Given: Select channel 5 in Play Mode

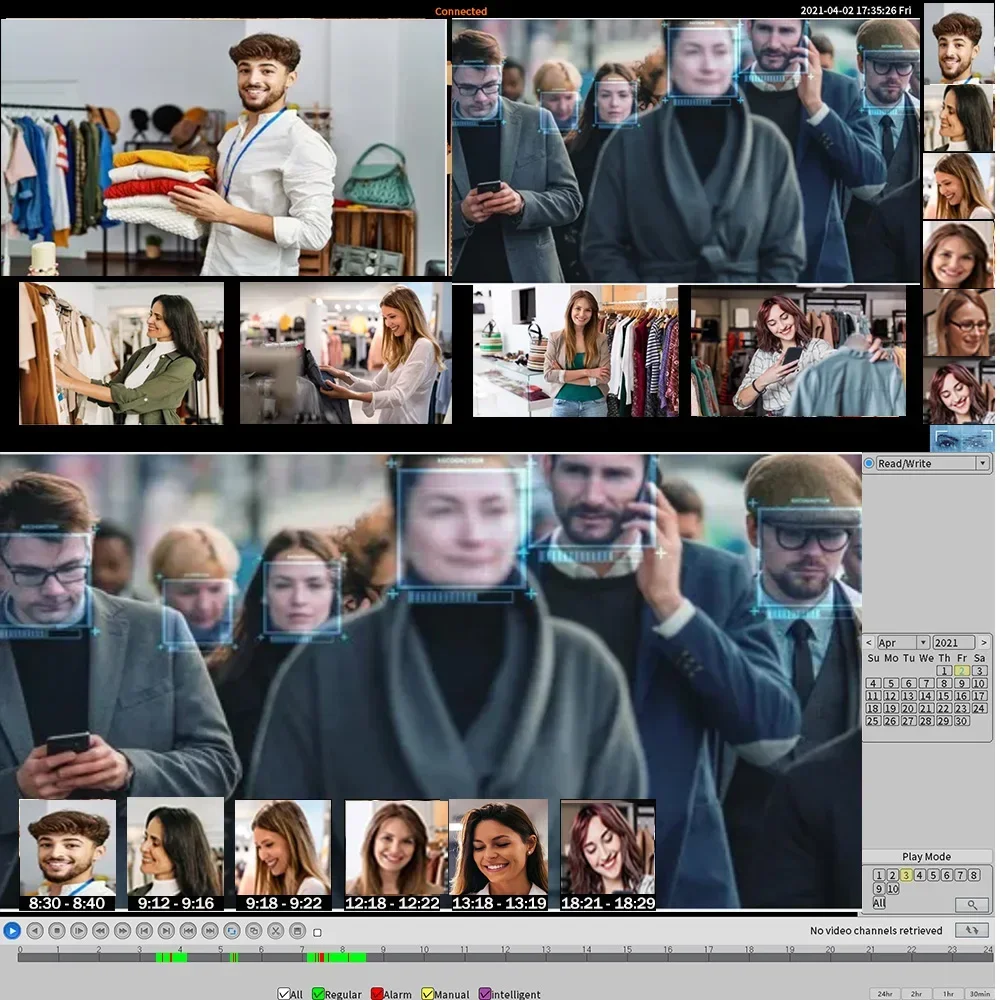Looking at the screenshot, I should pyautogui.click(x=933, y=876).
